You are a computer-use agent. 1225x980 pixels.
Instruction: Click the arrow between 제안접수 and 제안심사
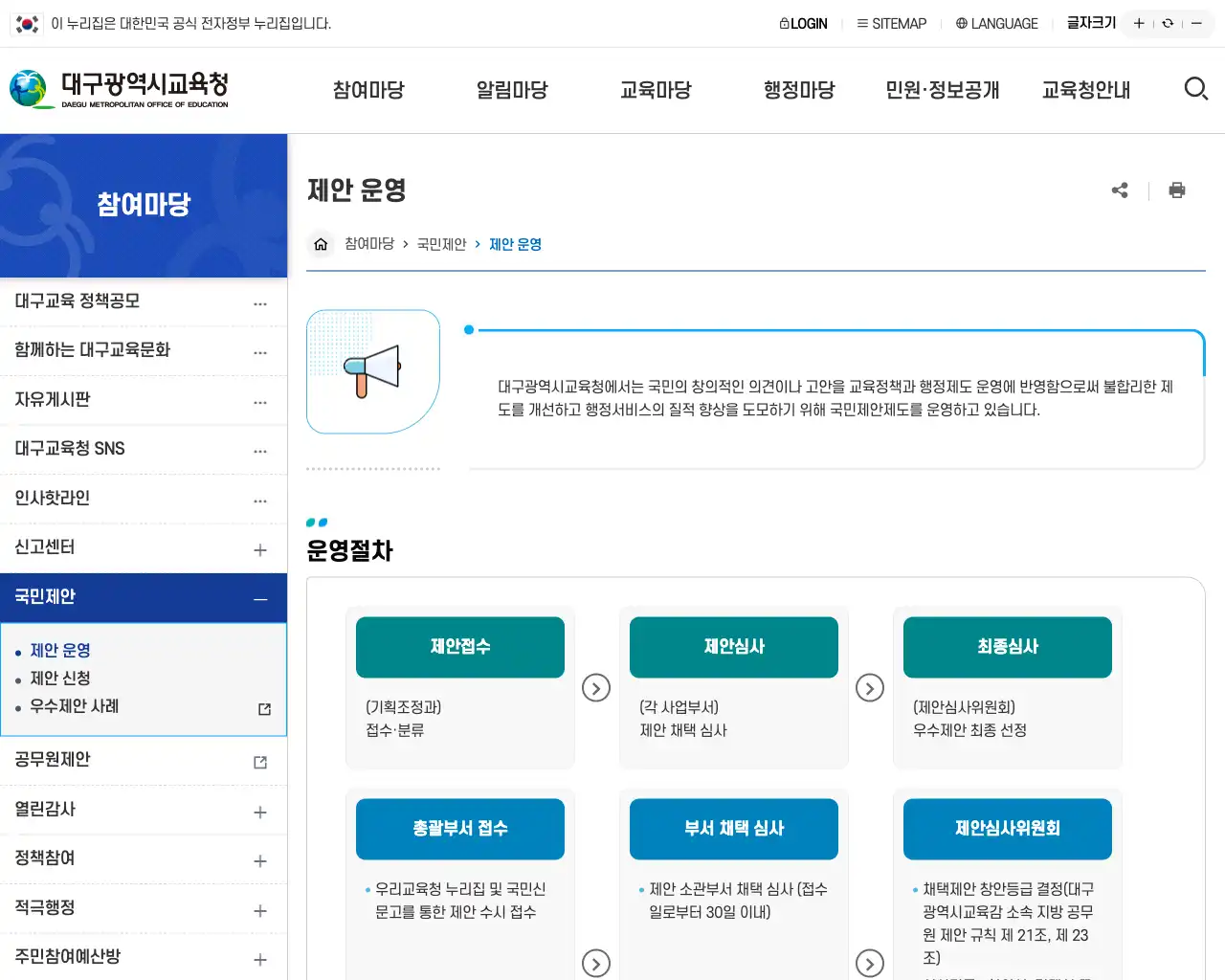596,687
